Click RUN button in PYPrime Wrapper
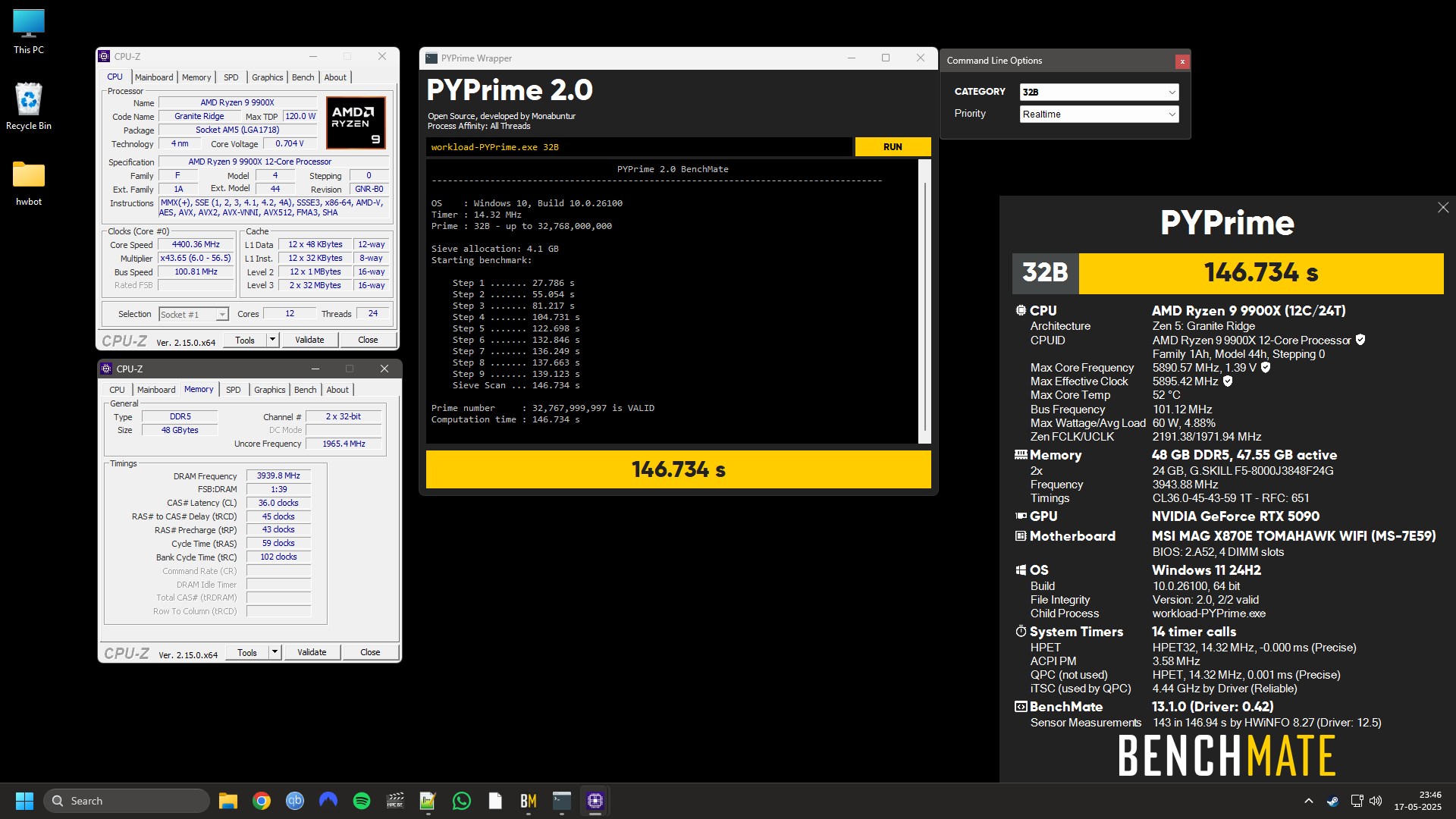The width and height of the screenshot is (1456, 819). tap(893, 147)
